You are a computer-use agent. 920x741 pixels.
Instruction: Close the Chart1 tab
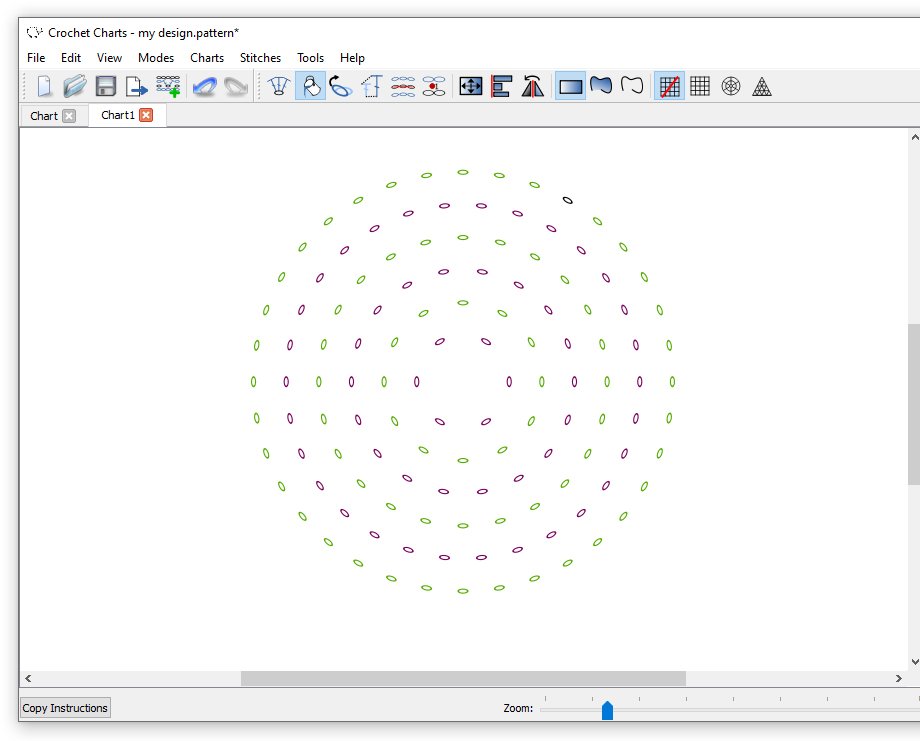tap(146, 115)
